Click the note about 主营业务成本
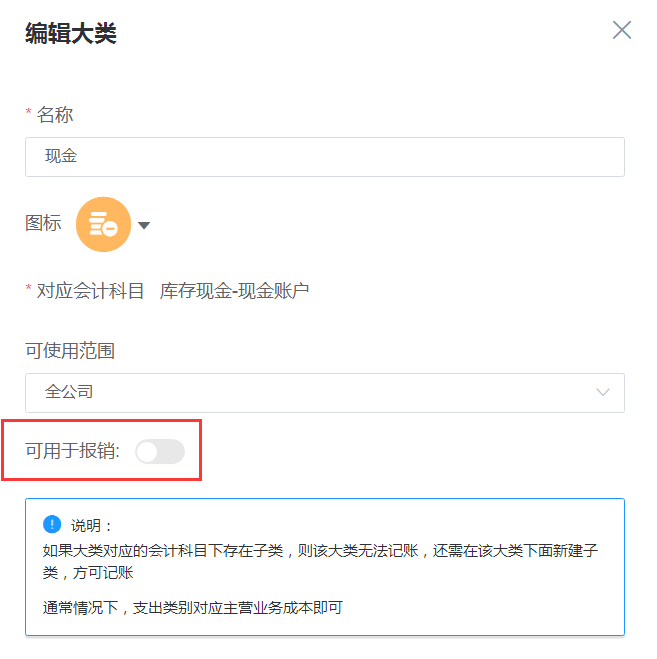This screenshot has width=657, height=659. pos(193,608)
